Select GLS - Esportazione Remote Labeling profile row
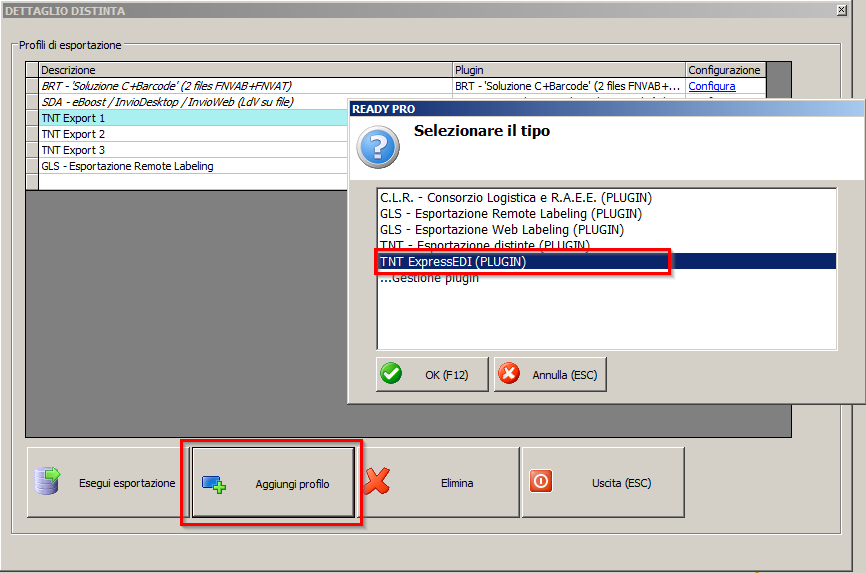 tap(193, 166)
